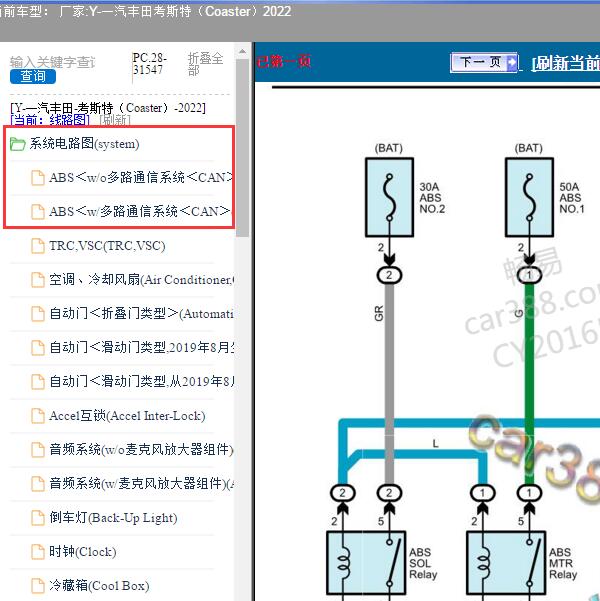Click the 查询 search button
Image resolution: width=600 pixels, height=601 pixels.
point(33,76)
